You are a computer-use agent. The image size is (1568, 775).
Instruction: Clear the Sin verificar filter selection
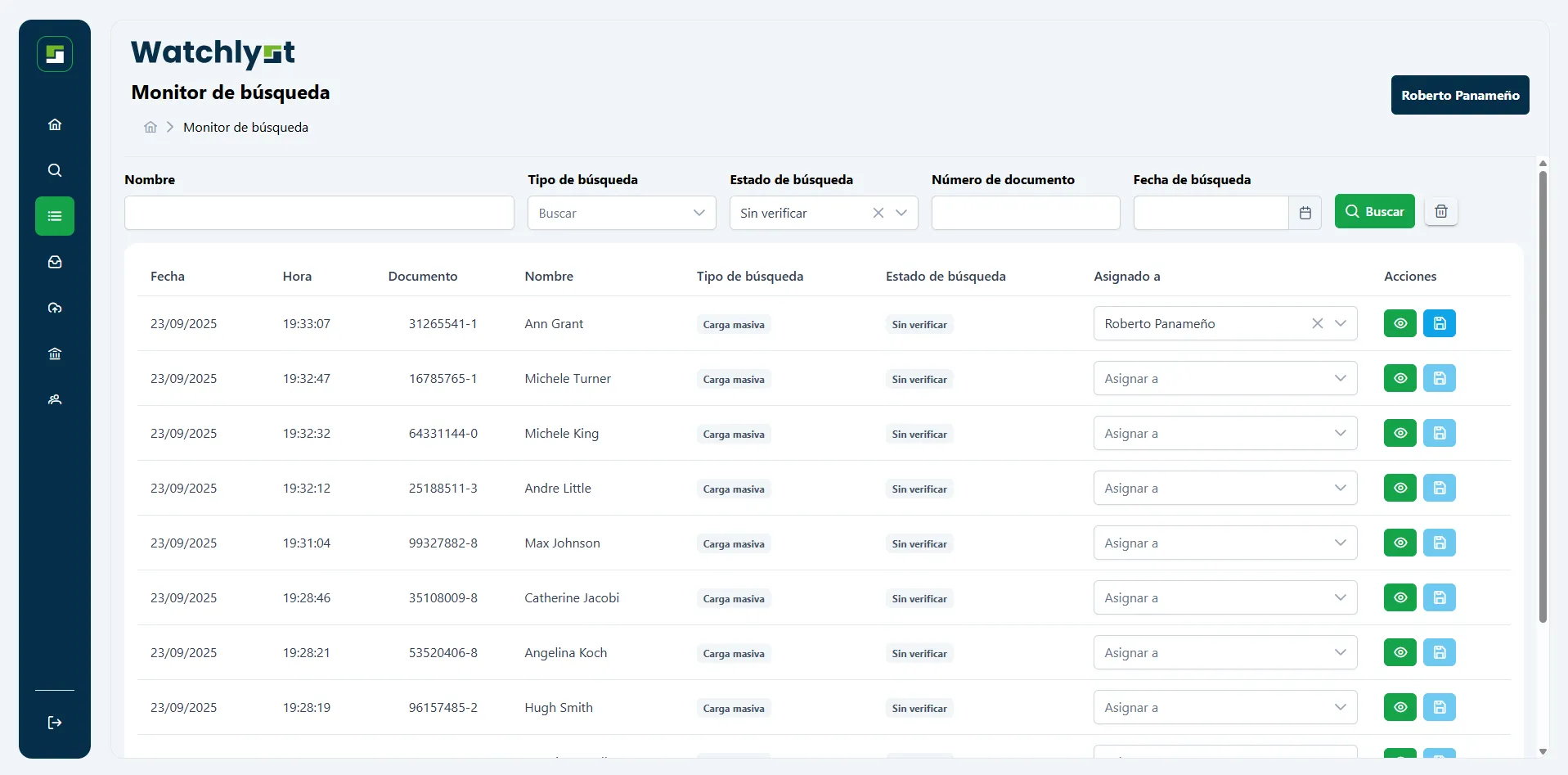(878, 213)
